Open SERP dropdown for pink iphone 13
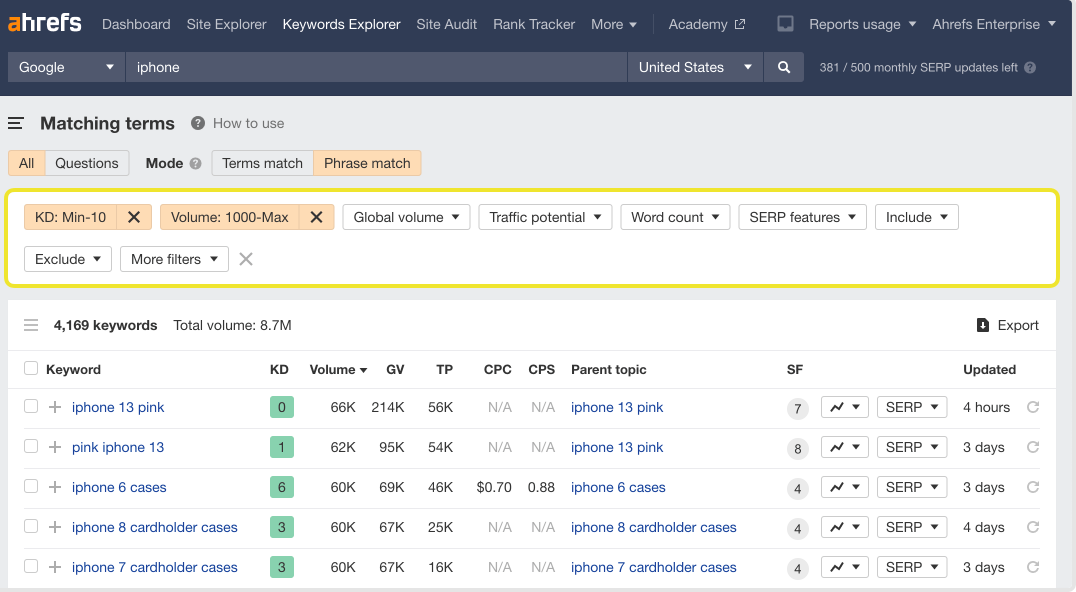Screen dimensions: 1076x592 912,447
